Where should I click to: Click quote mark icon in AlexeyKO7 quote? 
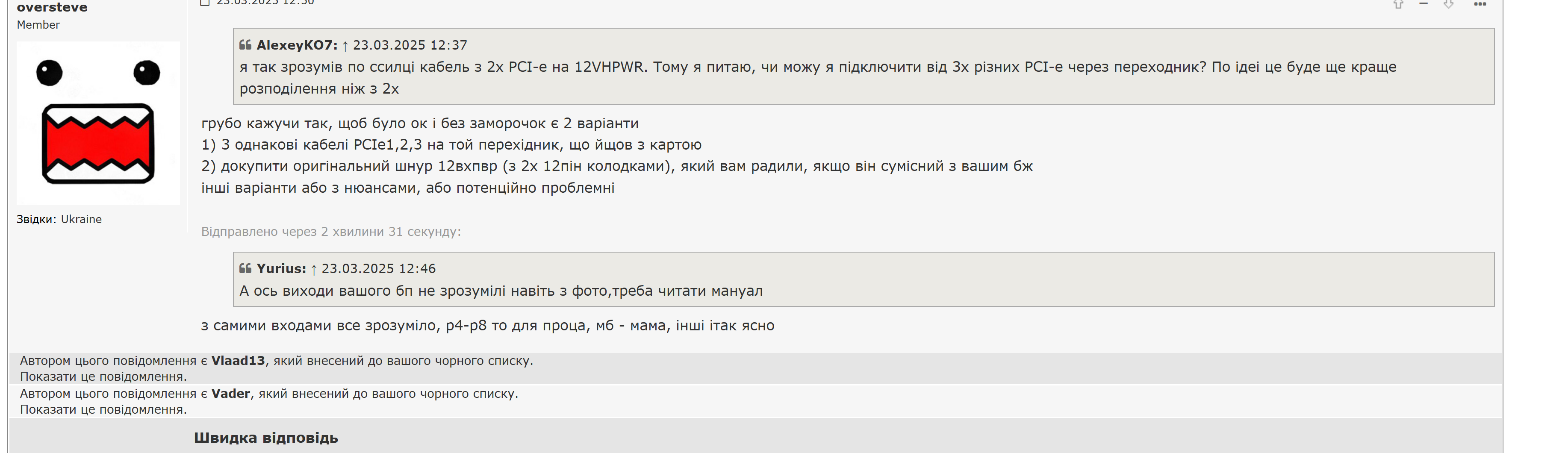(245, 44)
